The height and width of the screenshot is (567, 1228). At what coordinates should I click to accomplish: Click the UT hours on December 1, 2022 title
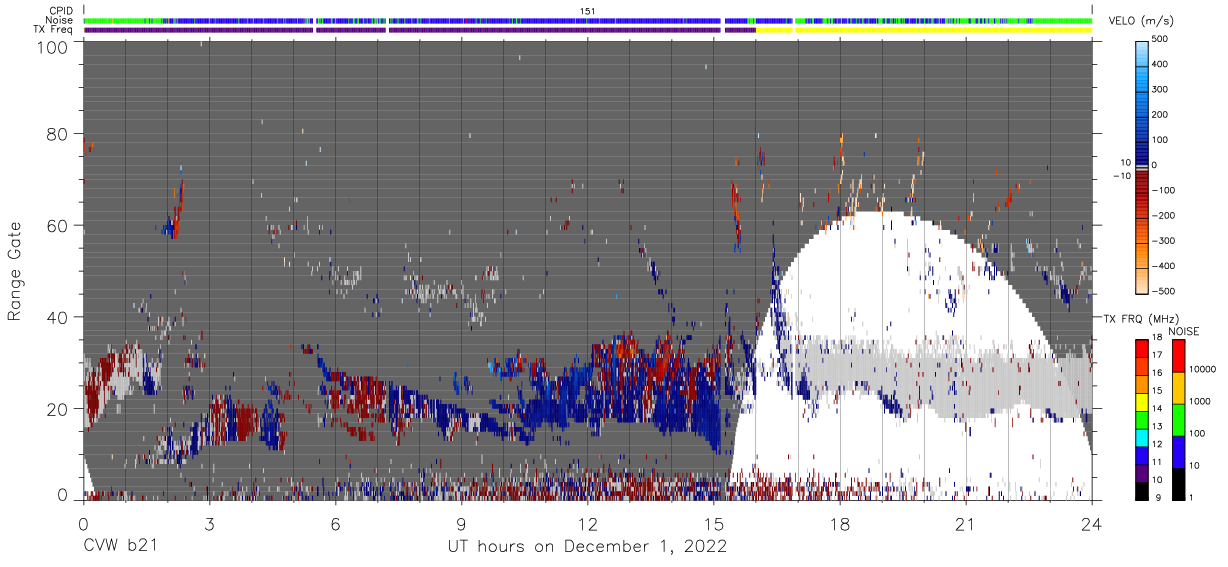point(587,547)
